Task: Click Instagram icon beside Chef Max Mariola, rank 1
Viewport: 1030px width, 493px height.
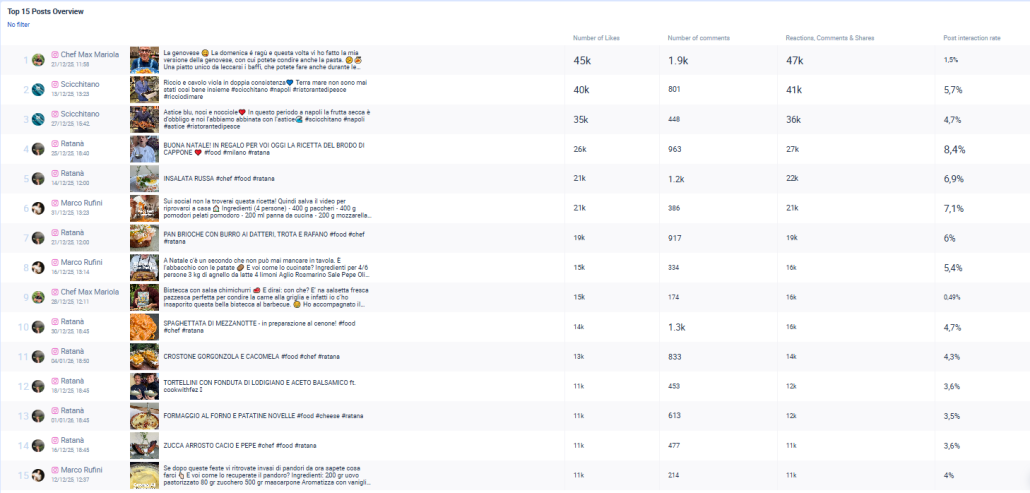Action: (56, 54)
